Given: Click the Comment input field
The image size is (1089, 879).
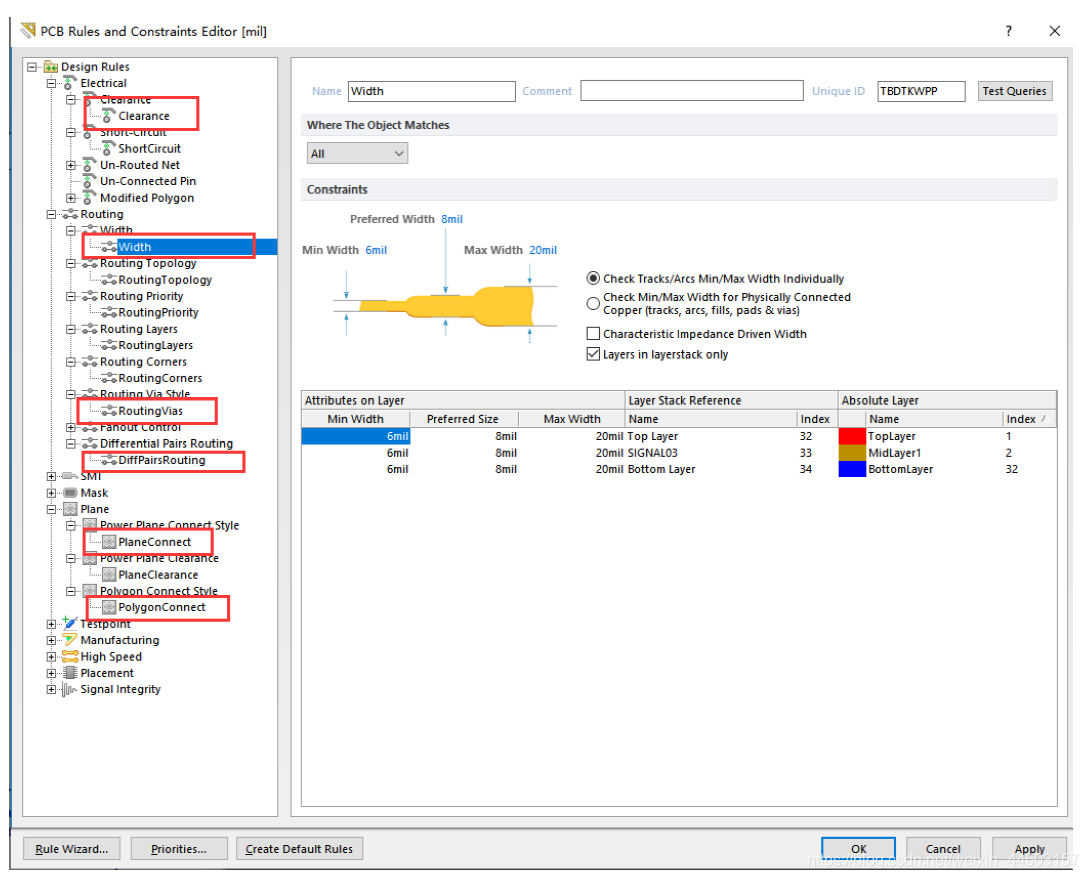Looking at the screenshot, I should point(691,91).
